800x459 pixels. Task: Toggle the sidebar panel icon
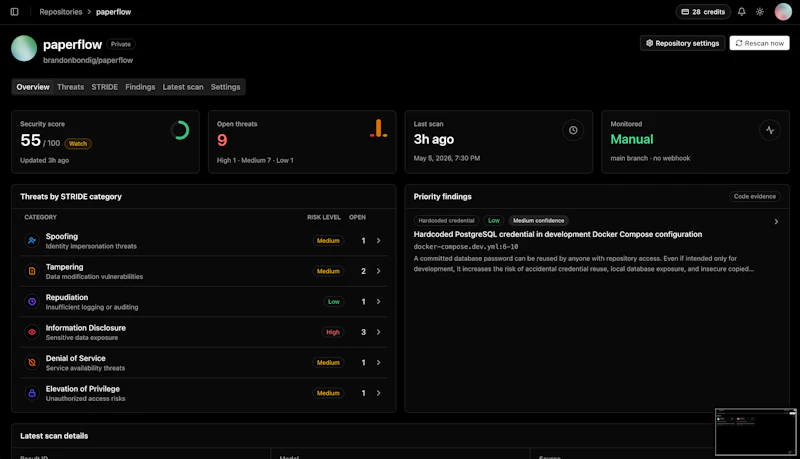click(14, 12)
